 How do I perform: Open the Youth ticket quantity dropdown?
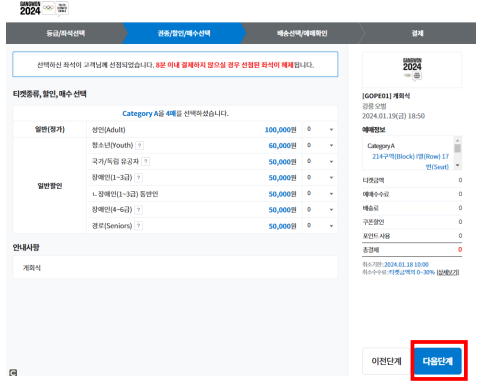[320, 145]
